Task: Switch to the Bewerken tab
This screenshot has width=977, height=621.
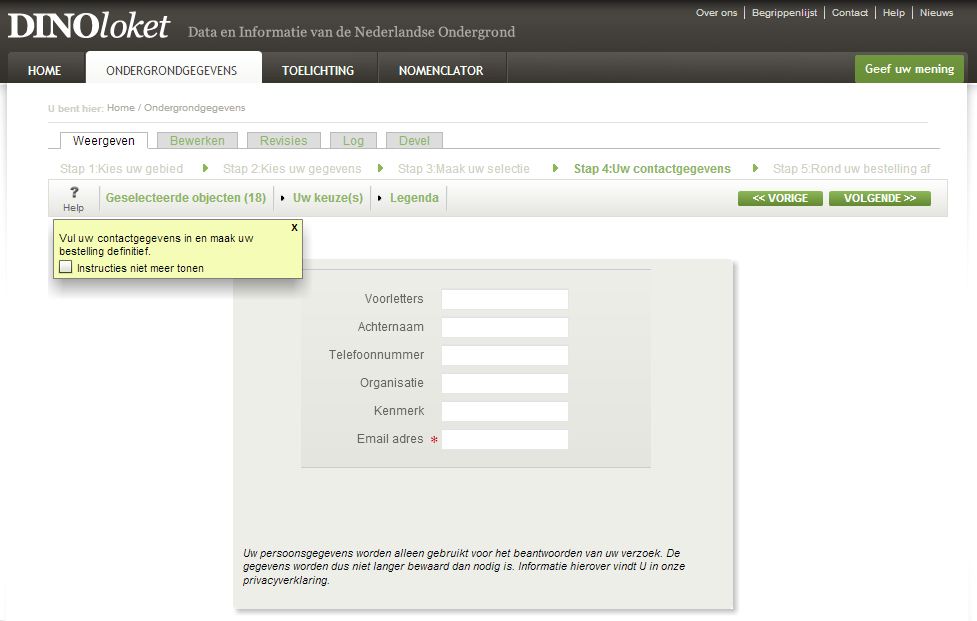Action: [197, 141]
